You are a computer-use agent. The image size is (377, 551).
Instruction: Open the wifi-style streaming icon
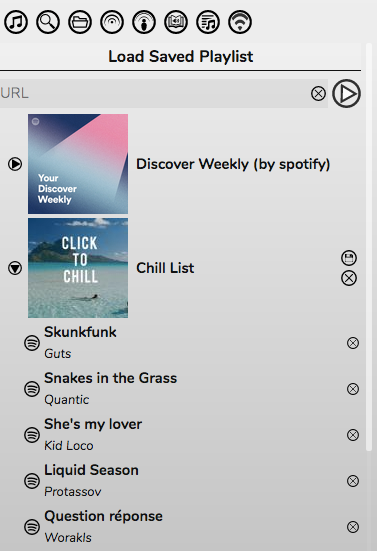click(240, 22)
